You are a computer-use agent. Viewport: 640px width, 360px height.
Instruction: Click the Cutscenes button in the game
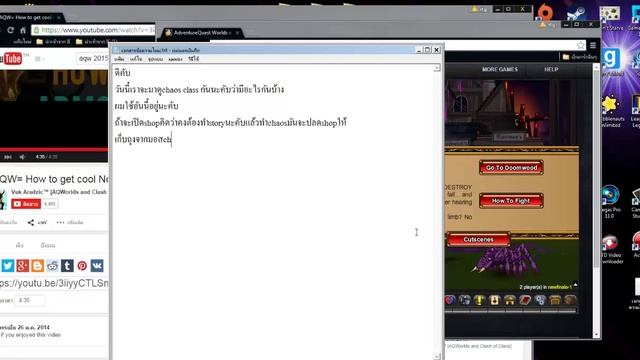(479, 240)
